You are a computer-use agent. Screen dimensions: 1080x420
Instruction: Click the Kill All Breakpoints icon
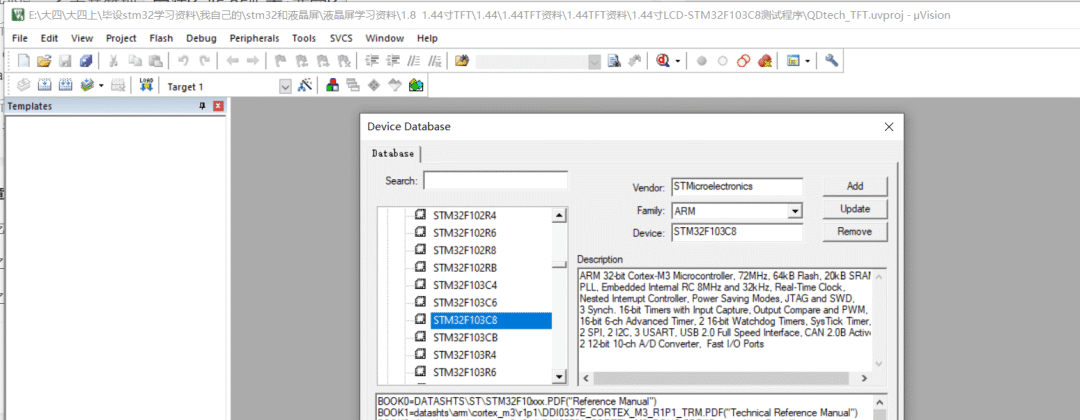click(x=764, y=61)
